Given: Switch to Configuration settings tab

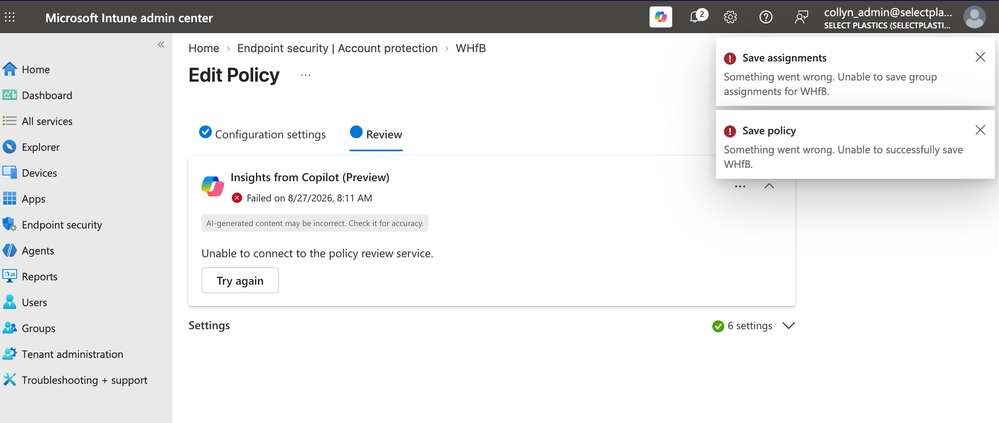Looking at the screenshot, I should pos(262,134).
